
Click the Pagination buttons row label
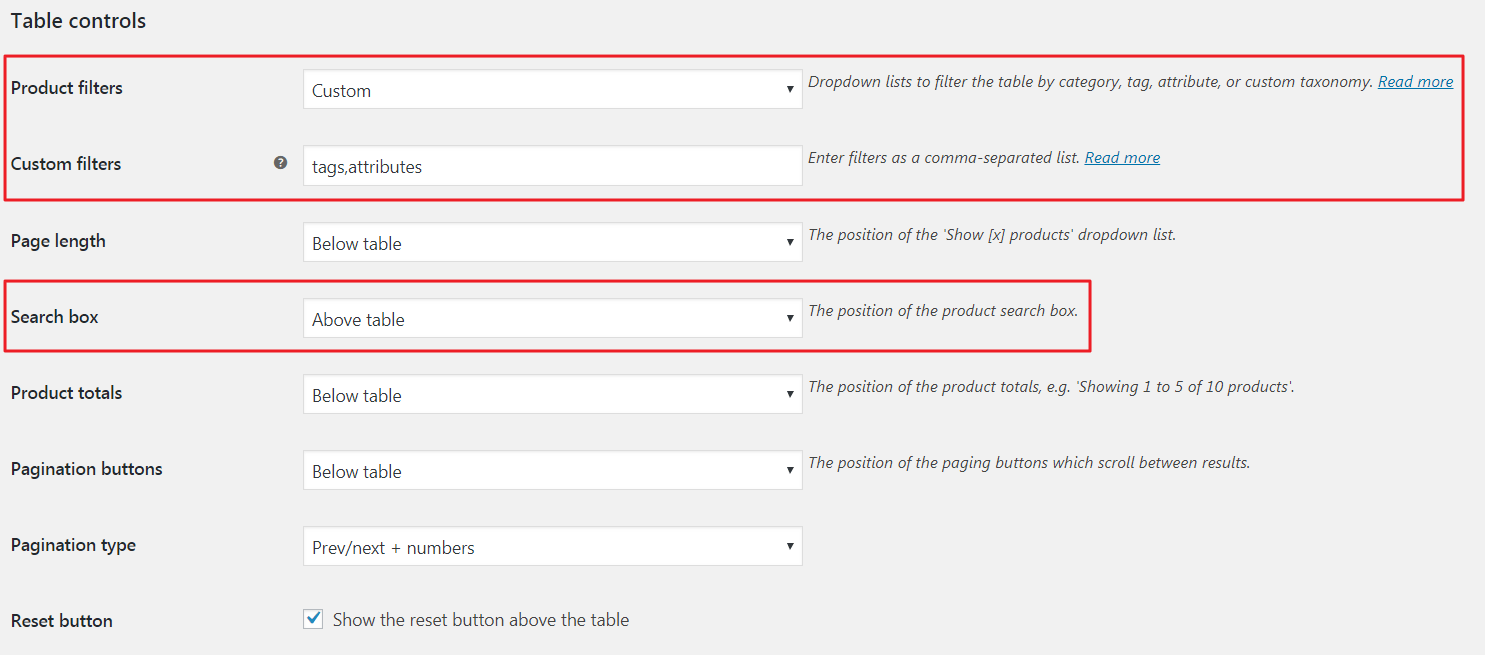pos(87,469)
